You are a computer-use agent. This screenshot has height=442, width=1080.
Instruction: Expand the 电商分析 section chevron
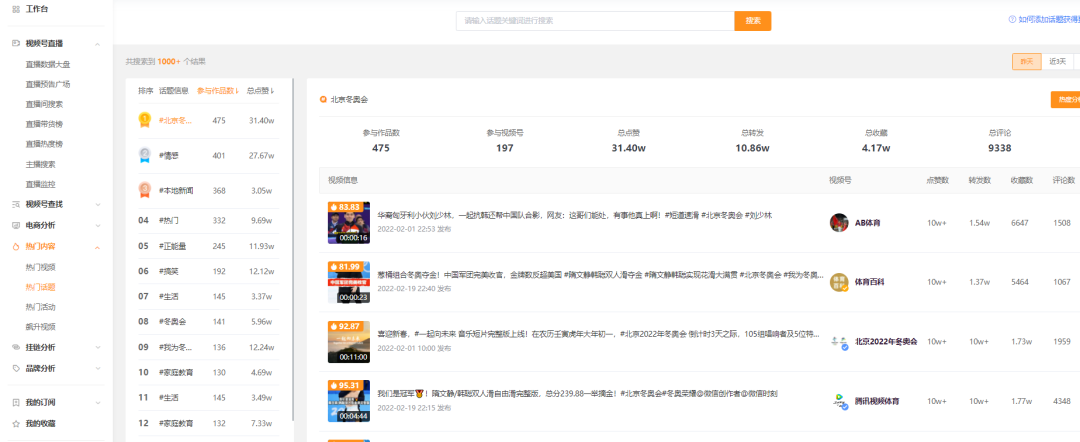coord(96,225)
